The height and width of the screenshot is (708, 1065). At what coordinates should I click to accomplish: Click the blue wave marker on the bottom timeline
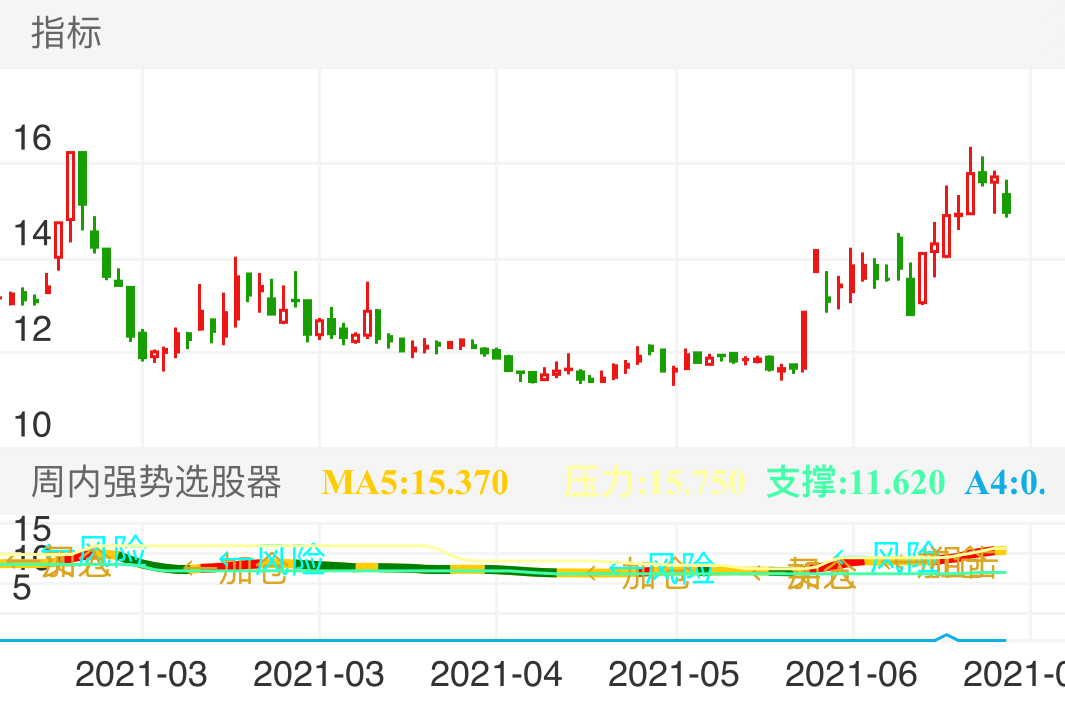pyautogui.click(x=945, y=635)
